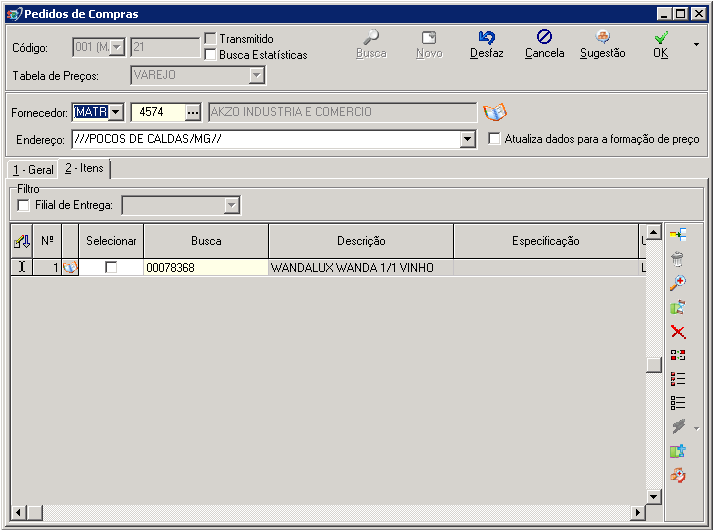Image resolution: width=713 pixels, height=530 pixels.
Task: Click the Cancela toolbar button
Action: point(544,44)
